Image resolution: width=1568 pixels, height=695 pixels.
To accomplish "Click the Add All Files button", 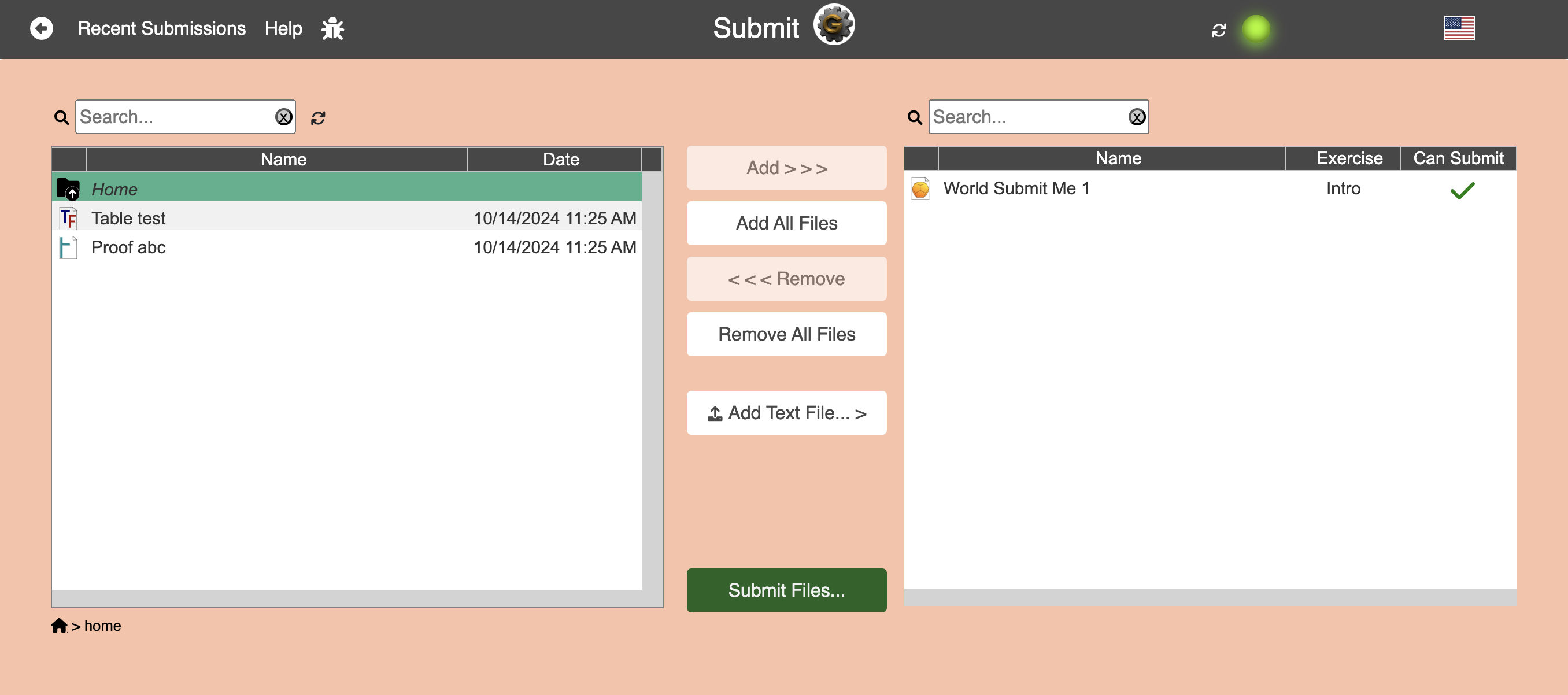I will coord(786,223).
